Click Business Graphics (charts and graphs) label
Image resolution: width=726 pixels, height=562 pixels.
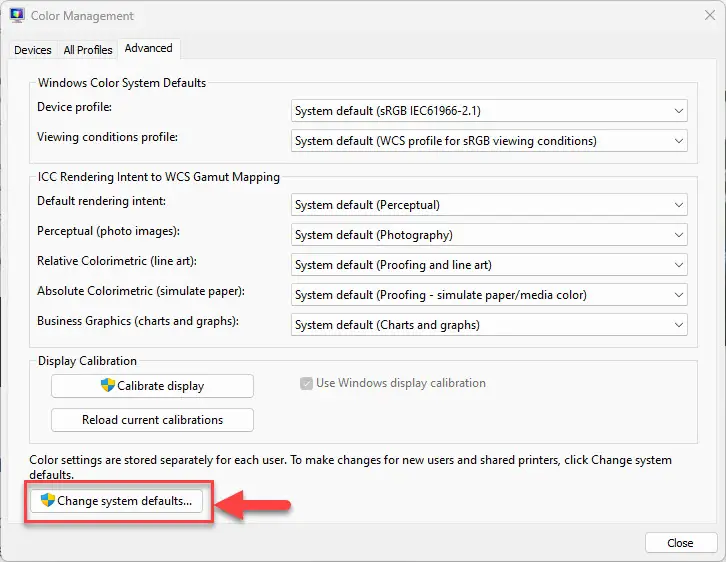[x=138, y=321]
